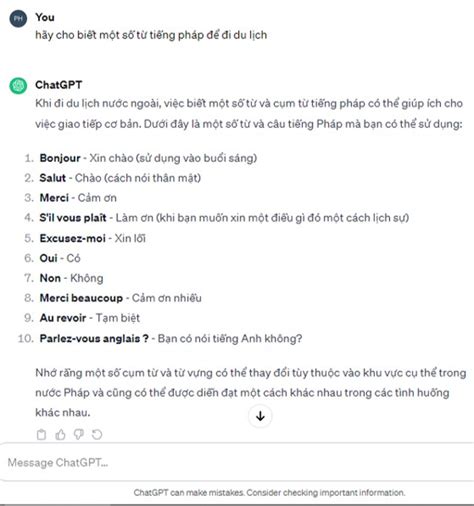Click the green ChatGPT logo avatar
Image resolution: width=474 pixels, height=506 pixels.
18,86
